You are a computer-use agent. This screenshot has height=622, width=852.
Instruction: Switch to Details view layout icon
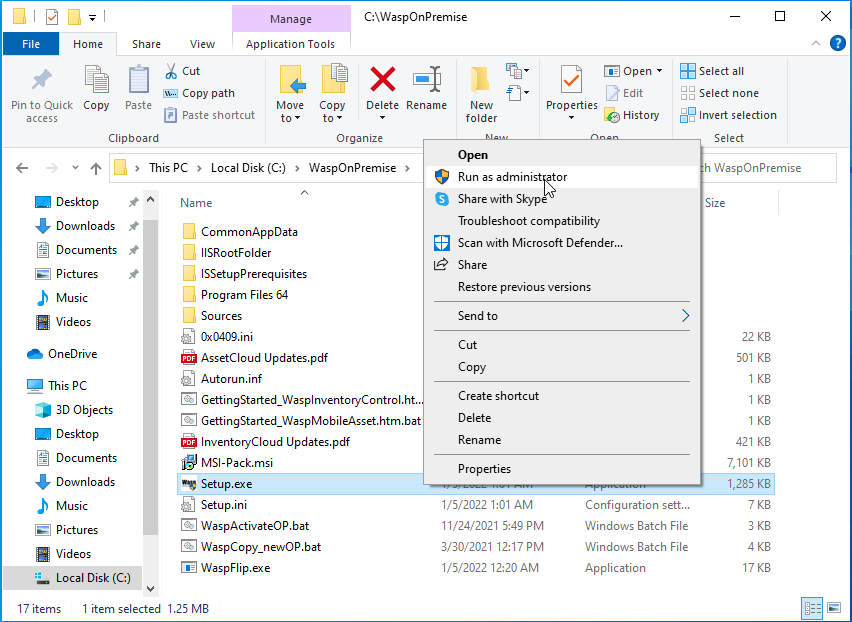pos(812,608)
